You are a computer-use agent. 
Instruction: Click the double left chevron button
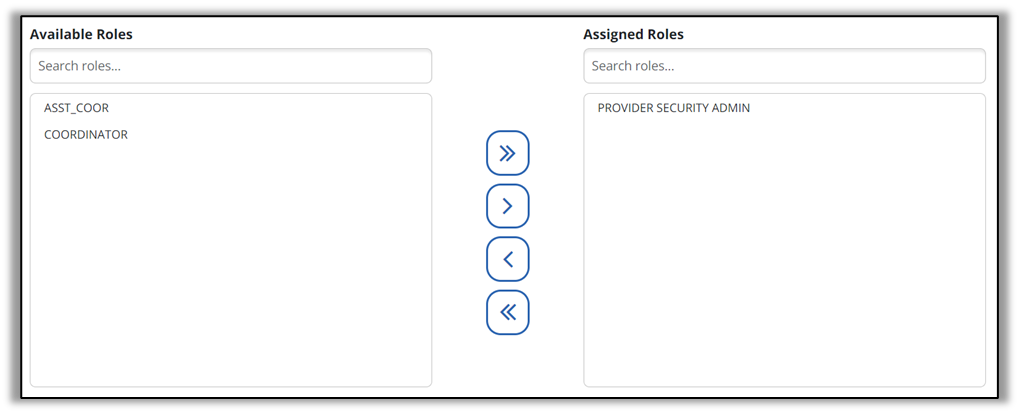pos(507,312)
